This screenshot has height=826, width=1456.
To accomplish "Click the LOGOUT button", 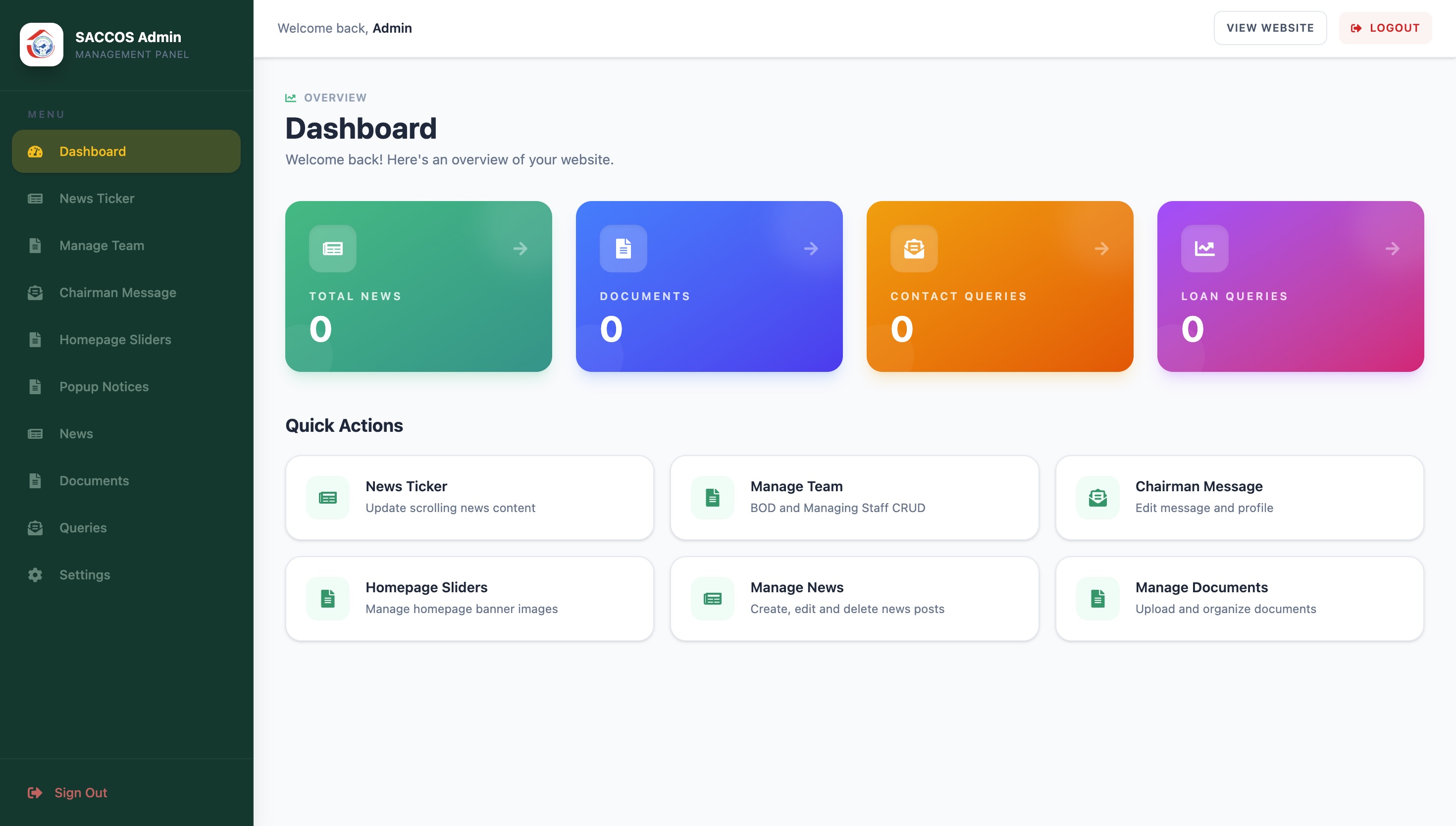I will click(1386, 28).
